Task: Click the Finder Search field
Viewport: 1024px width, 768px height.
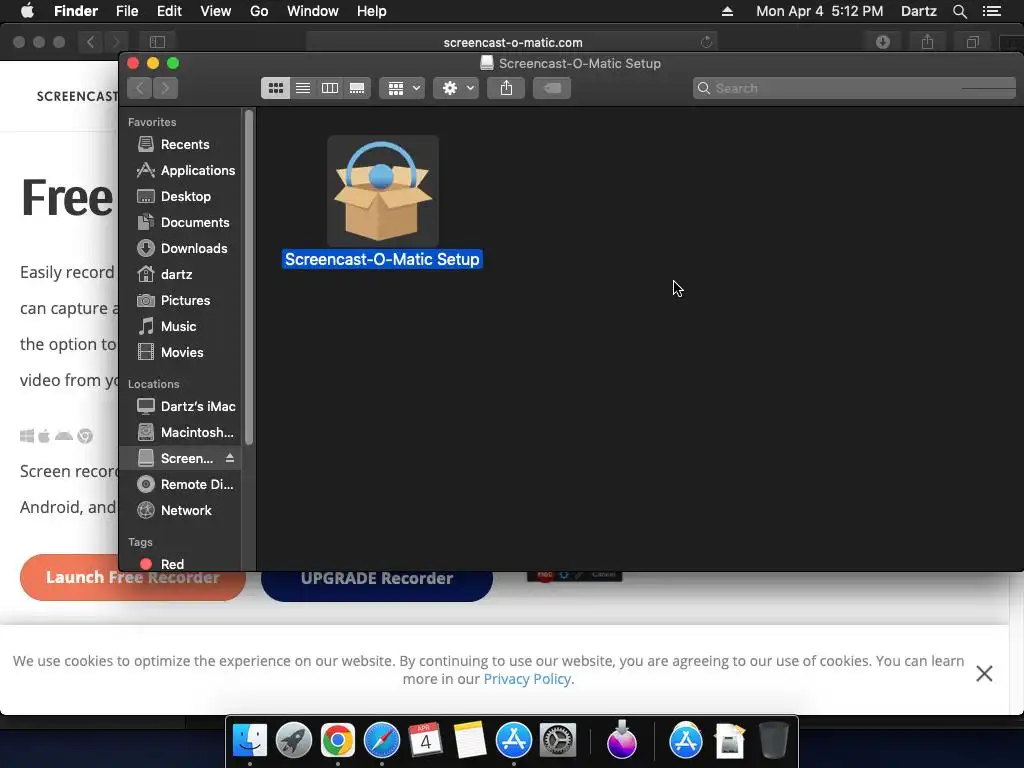Action: point(854,88)
